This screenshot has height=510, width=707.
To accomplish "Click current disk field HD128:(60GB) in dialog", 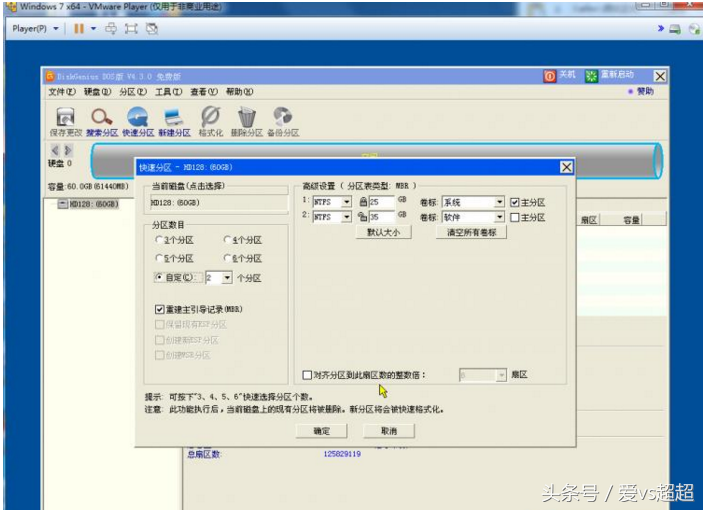I will click(218, 203).
